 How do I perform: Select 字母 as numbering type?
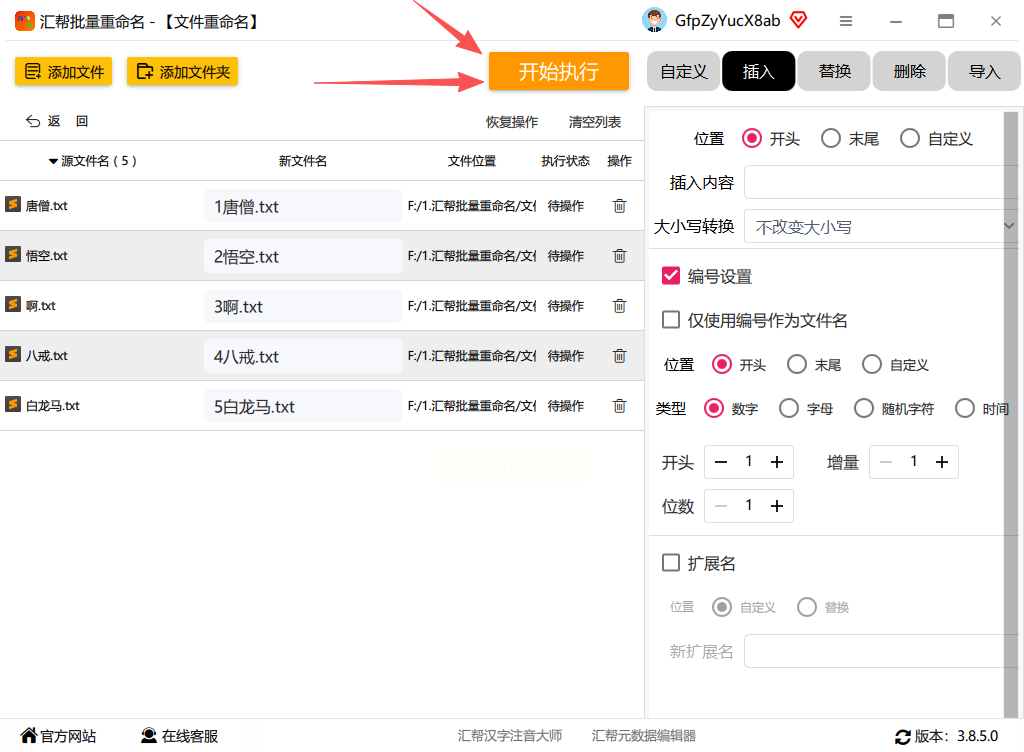click(789, 409)
